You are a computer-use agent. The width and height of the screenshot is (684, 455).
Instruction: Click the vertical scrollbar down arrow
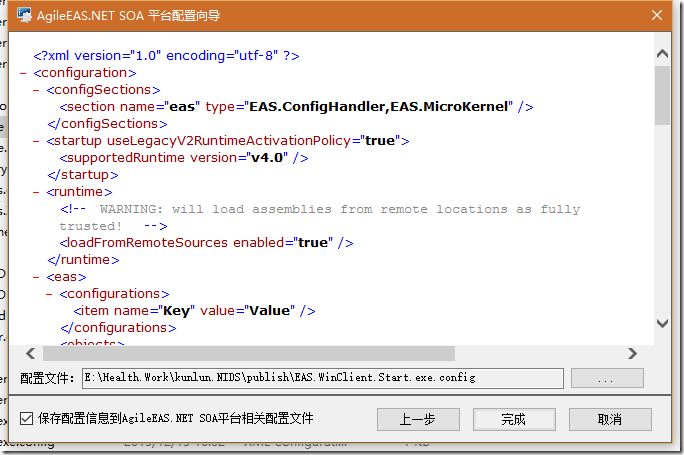[662, 323]
